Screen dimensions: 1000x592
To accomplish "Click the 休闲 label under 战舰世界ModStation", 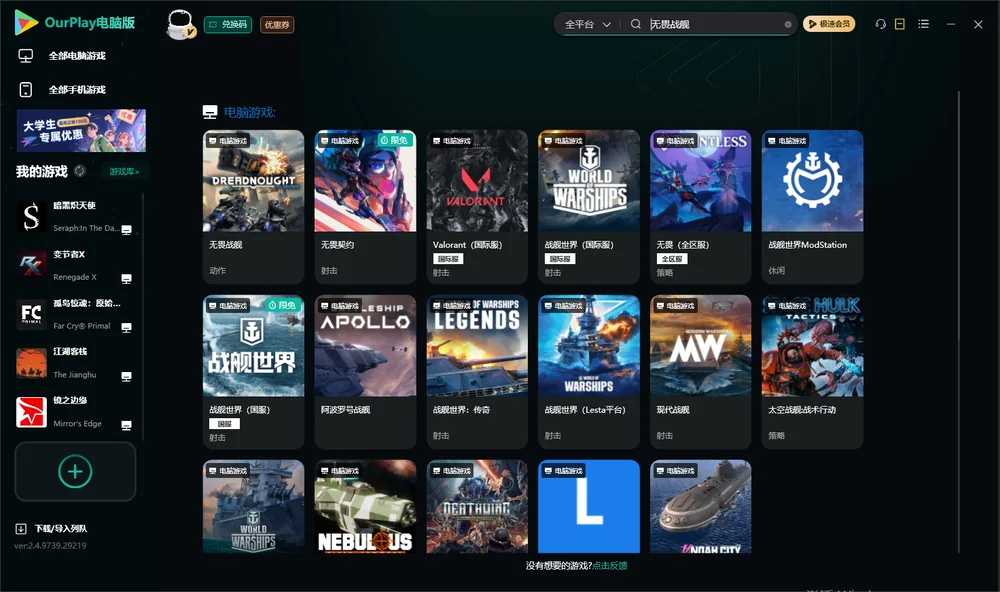I will pyautogui.click(x=776, y=270).
